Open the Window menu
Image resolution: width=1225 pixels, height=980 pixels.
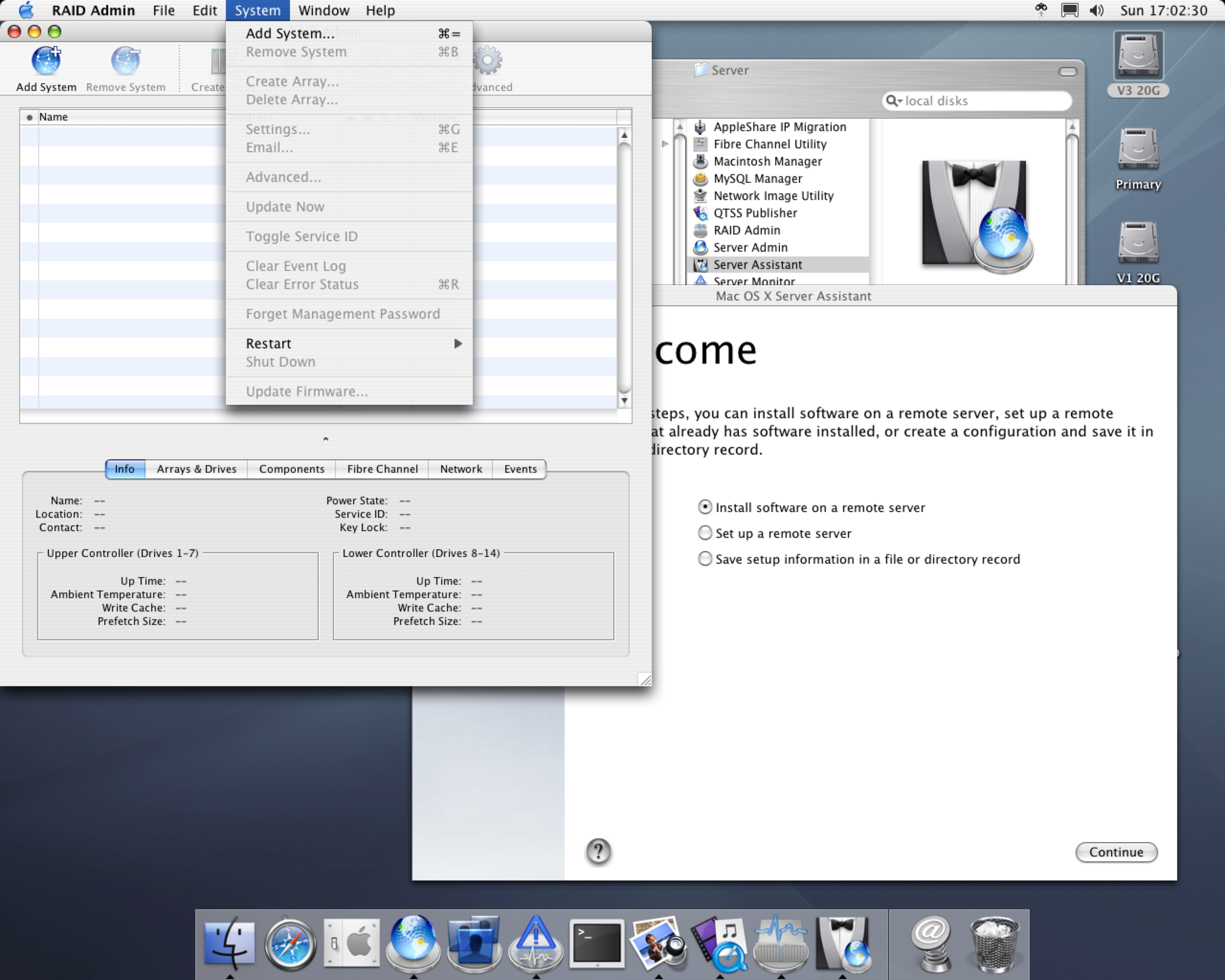point(324,10)
